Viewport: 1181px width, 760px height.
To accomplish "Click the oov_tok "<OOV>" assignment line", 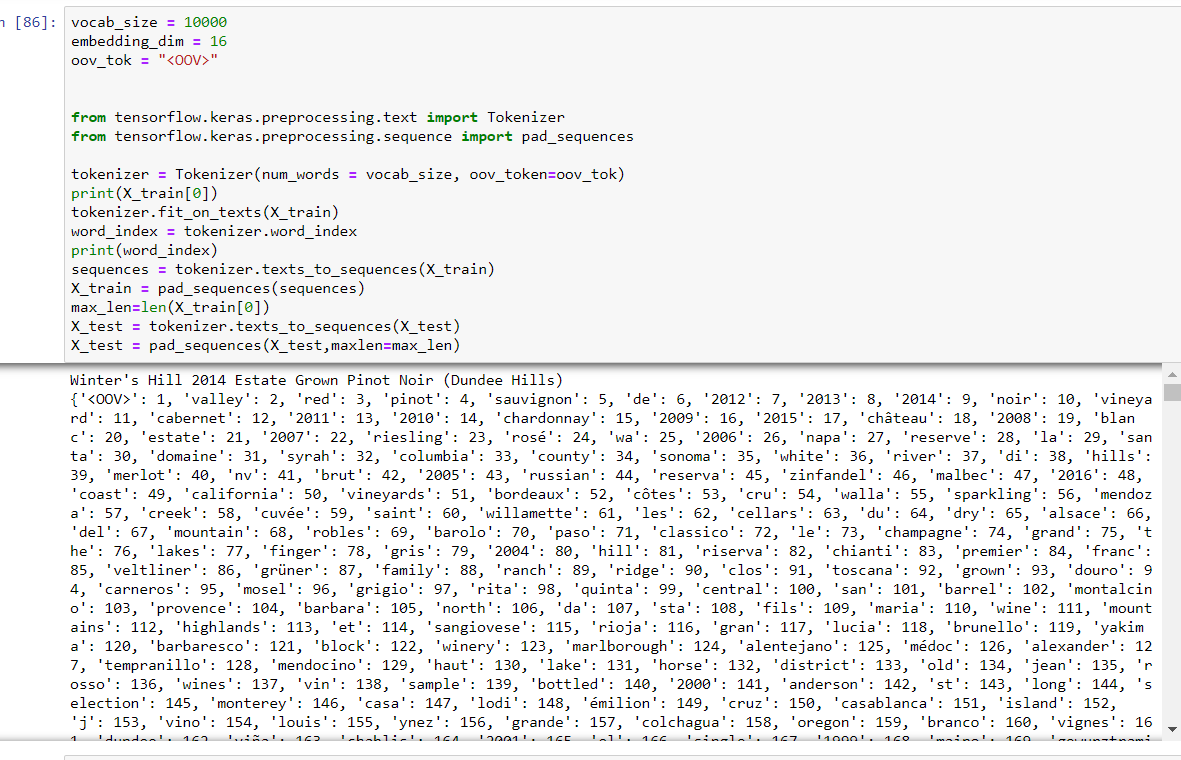I will tap(145, 60).
